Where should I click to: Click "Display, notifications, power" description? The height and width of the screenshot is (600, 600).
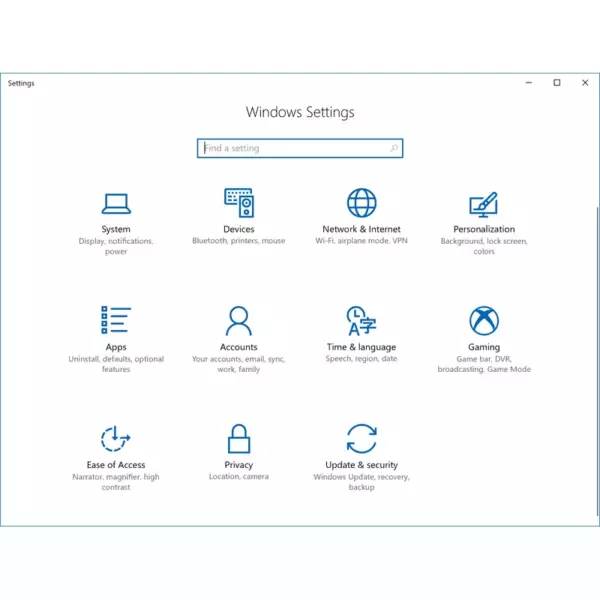pyautogui.click(x=116, y=246)
